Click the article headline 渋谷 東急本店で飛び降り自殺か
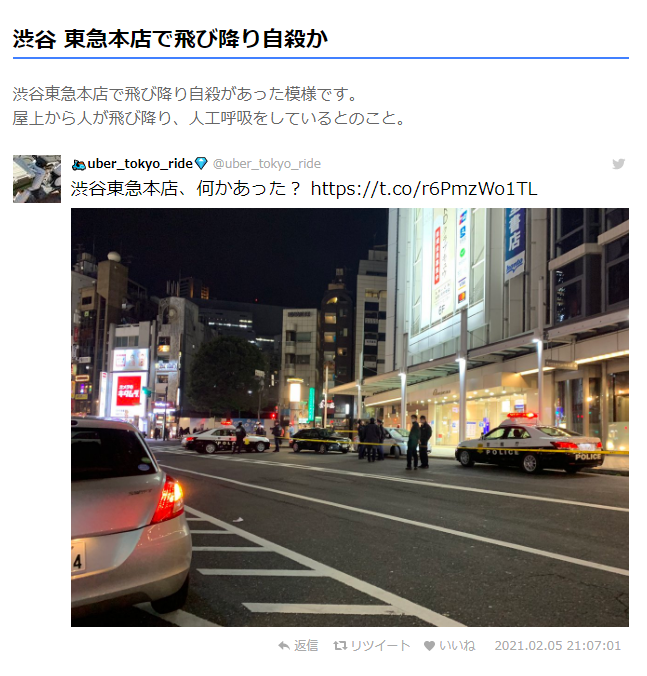 click(170, 39)
